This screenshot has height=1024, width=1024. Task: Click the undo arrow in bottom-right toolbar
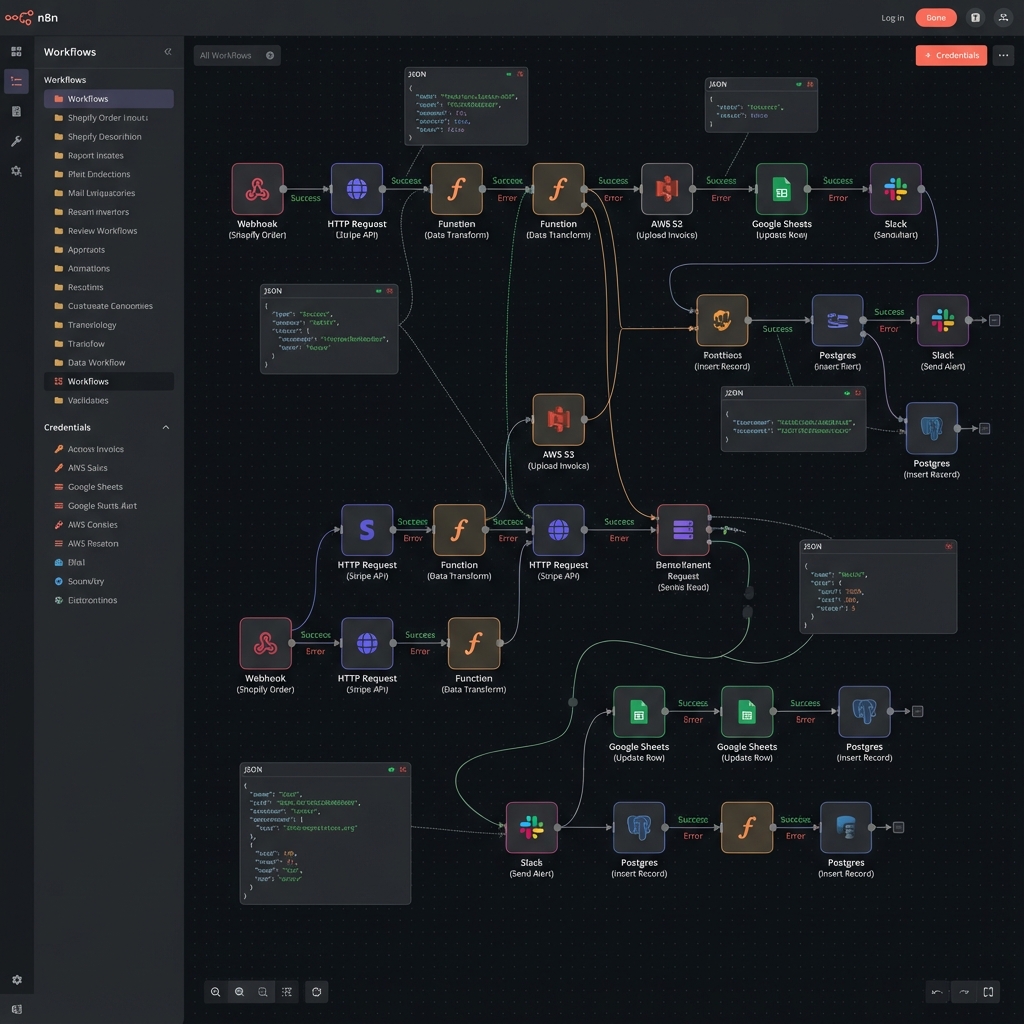point(937,992)
